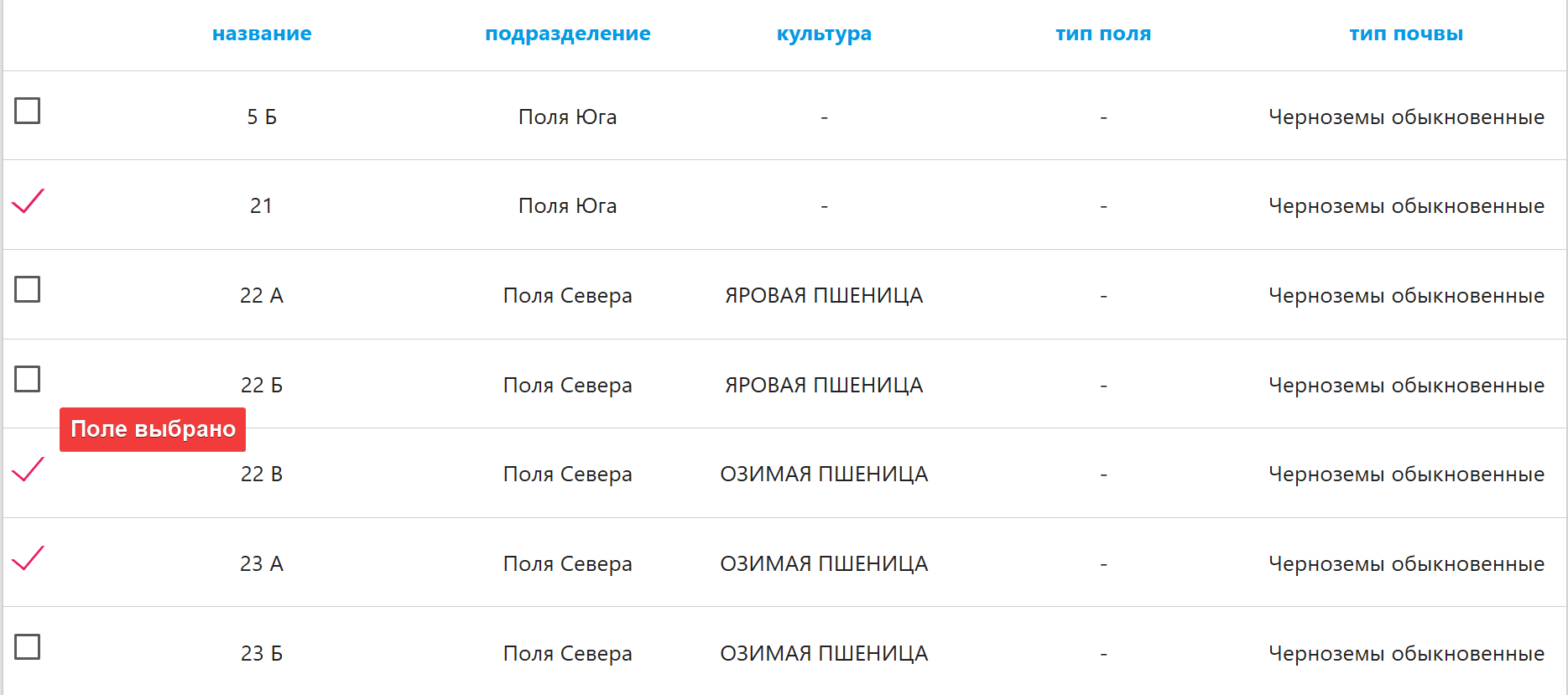This screenshot has height=695, width=1568.
Task: Click field name '23 А' cell
Action: tap(262, 564)
